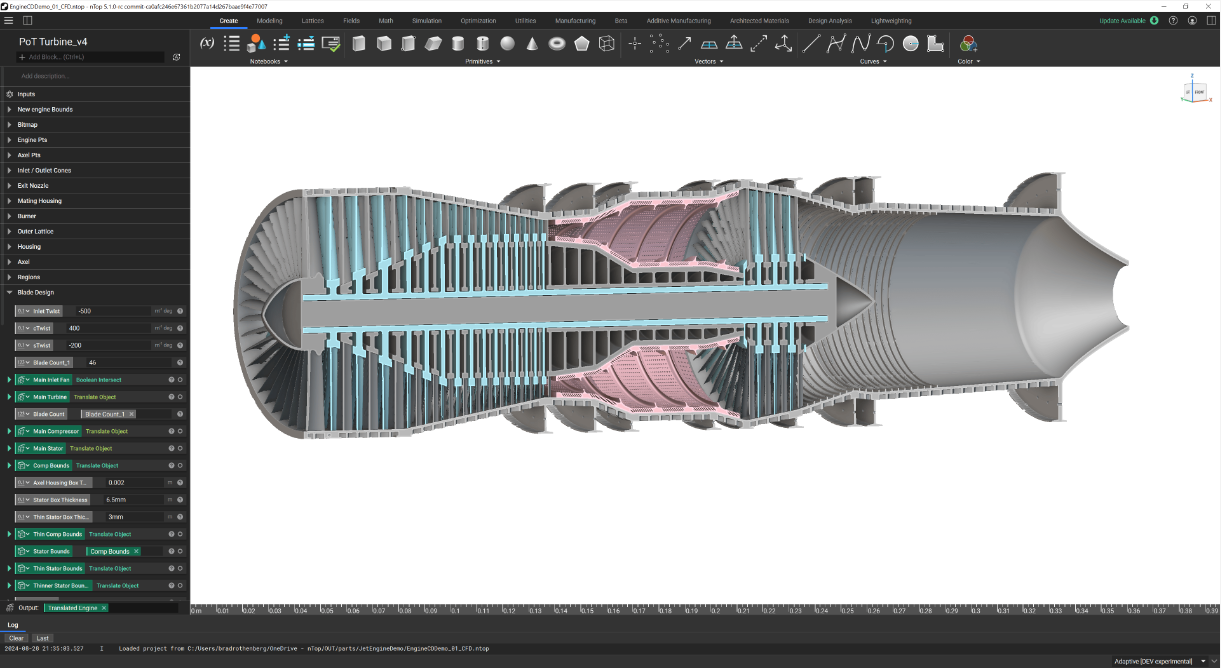The width and height of the screenshot is (1221, 668).
Task: Open help for the Main Inlet Fan block
Action: [x=171, y=380]
